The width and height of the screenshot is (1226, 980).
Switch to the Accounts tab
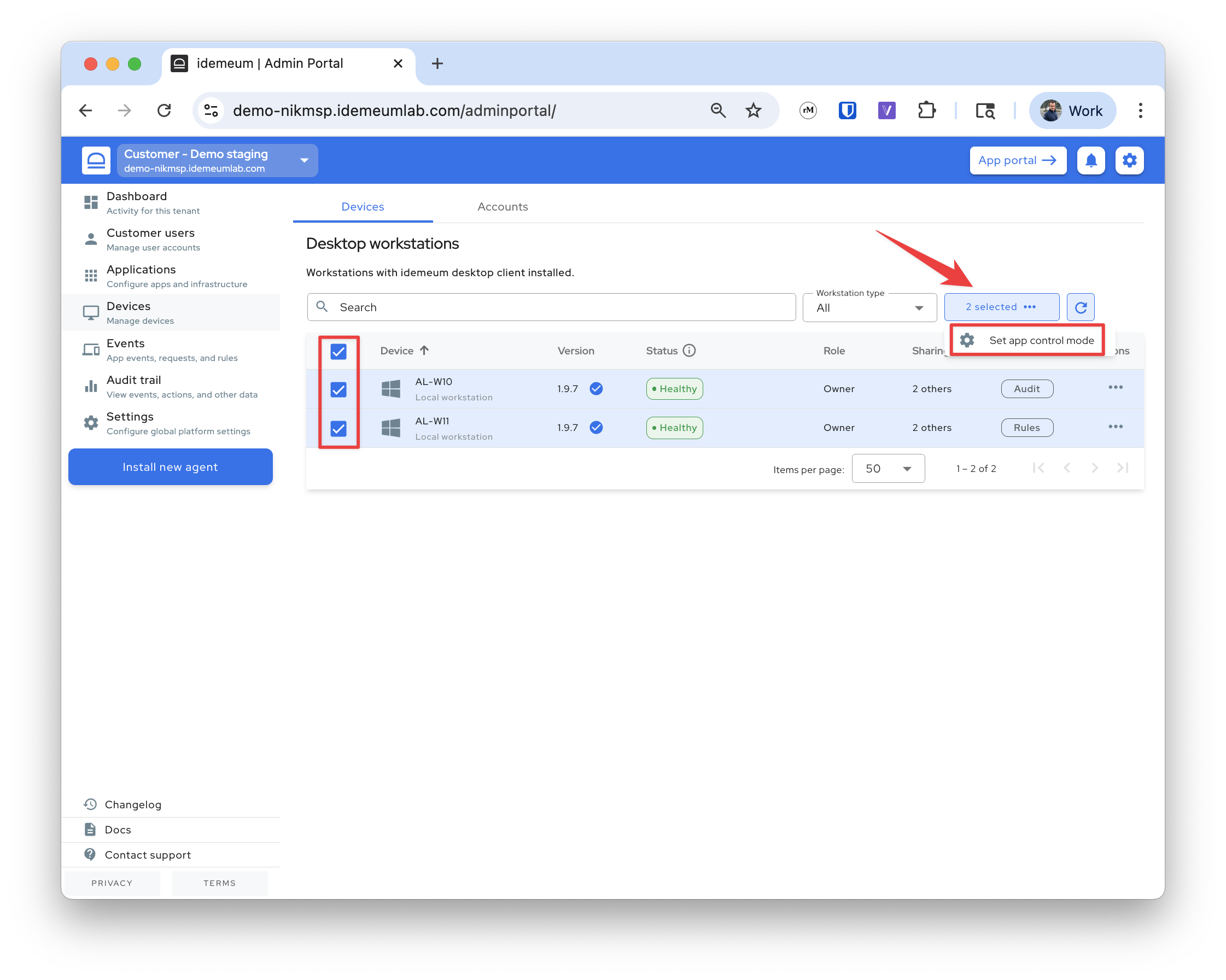point(503,207)
